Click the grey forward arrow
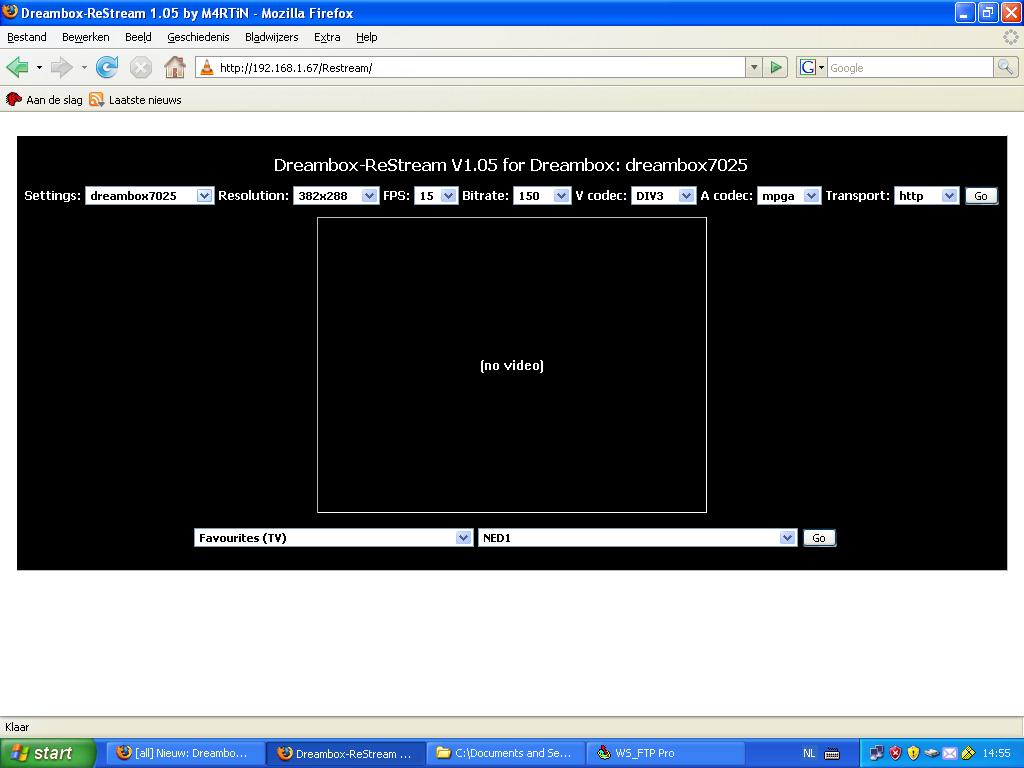Screen dimensions: 1024x768 tap(62, 67)
